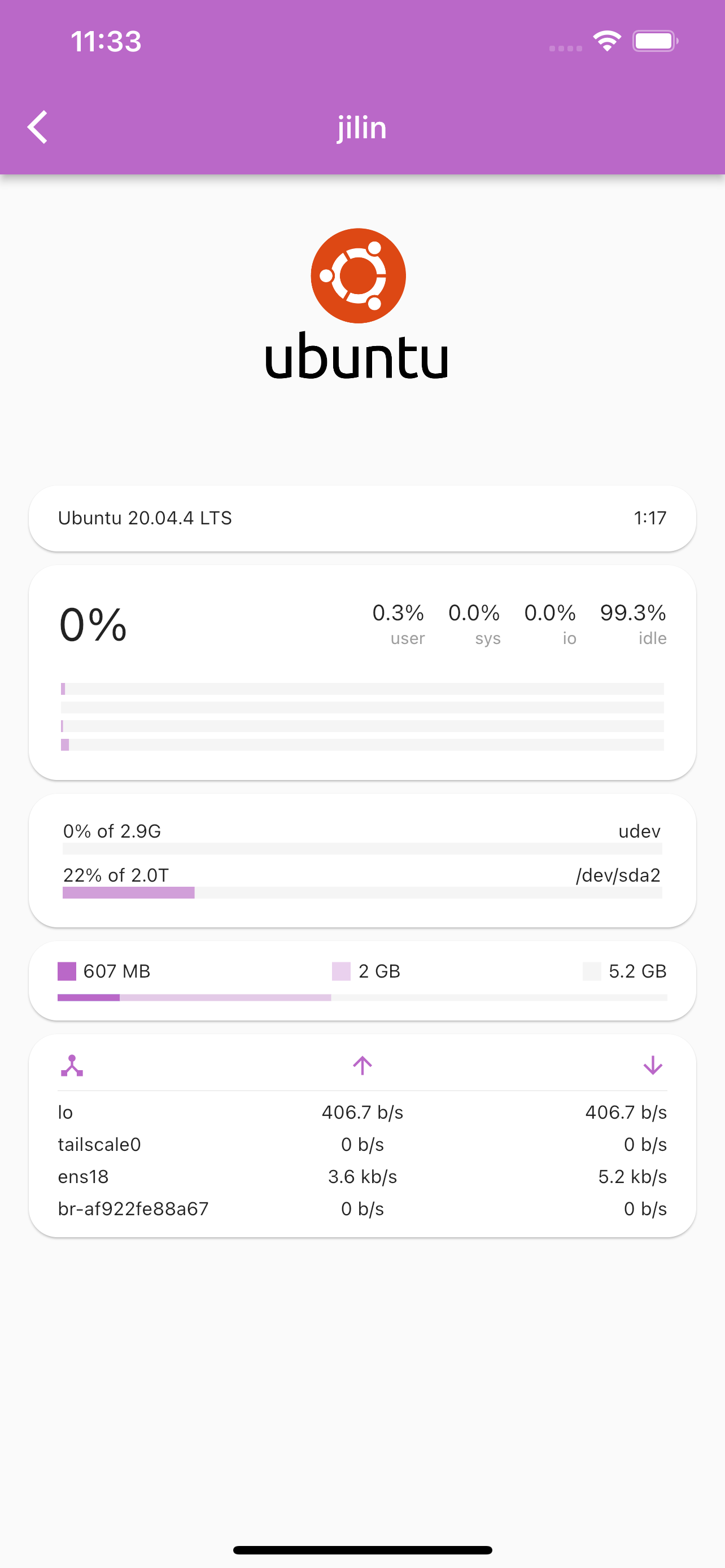Click the Ubuntu logo image
The width and height of the screenshot is (725, 1568).
358,303
